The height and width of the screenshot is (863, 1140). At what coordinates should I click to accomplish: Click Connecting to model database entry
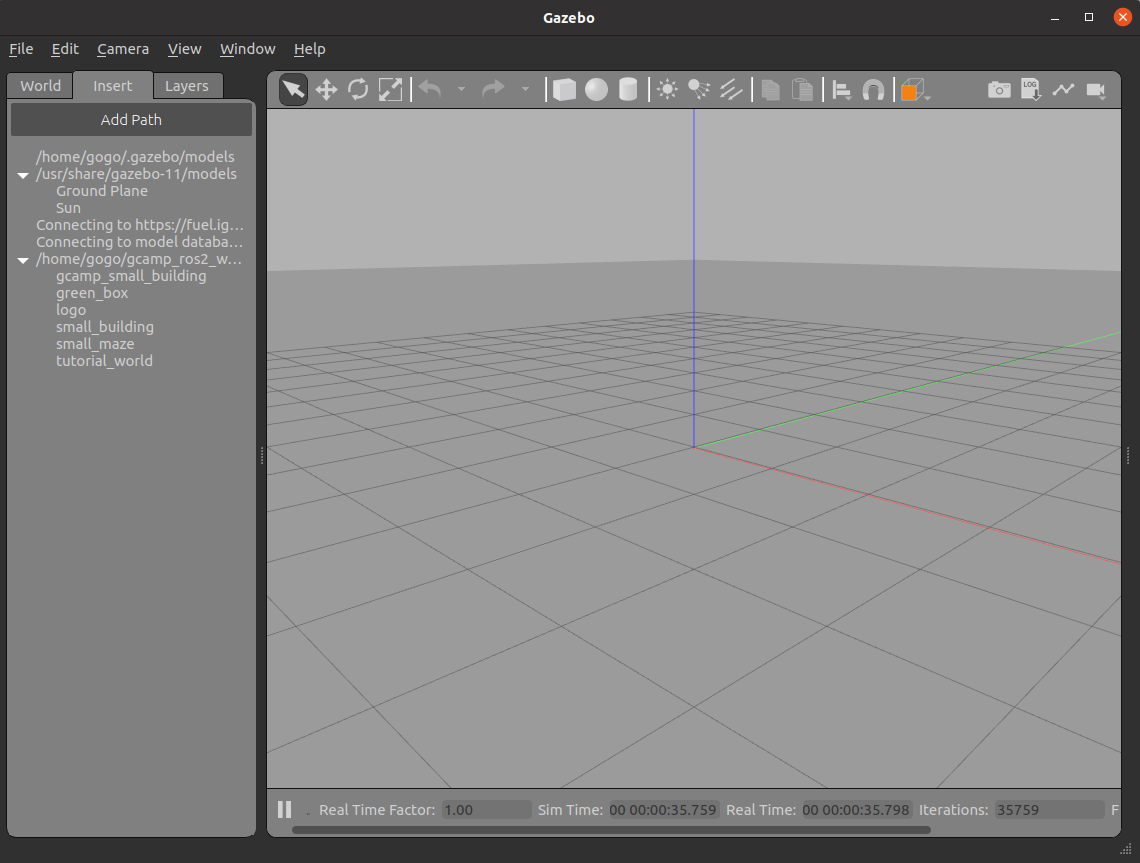(140, 242)
